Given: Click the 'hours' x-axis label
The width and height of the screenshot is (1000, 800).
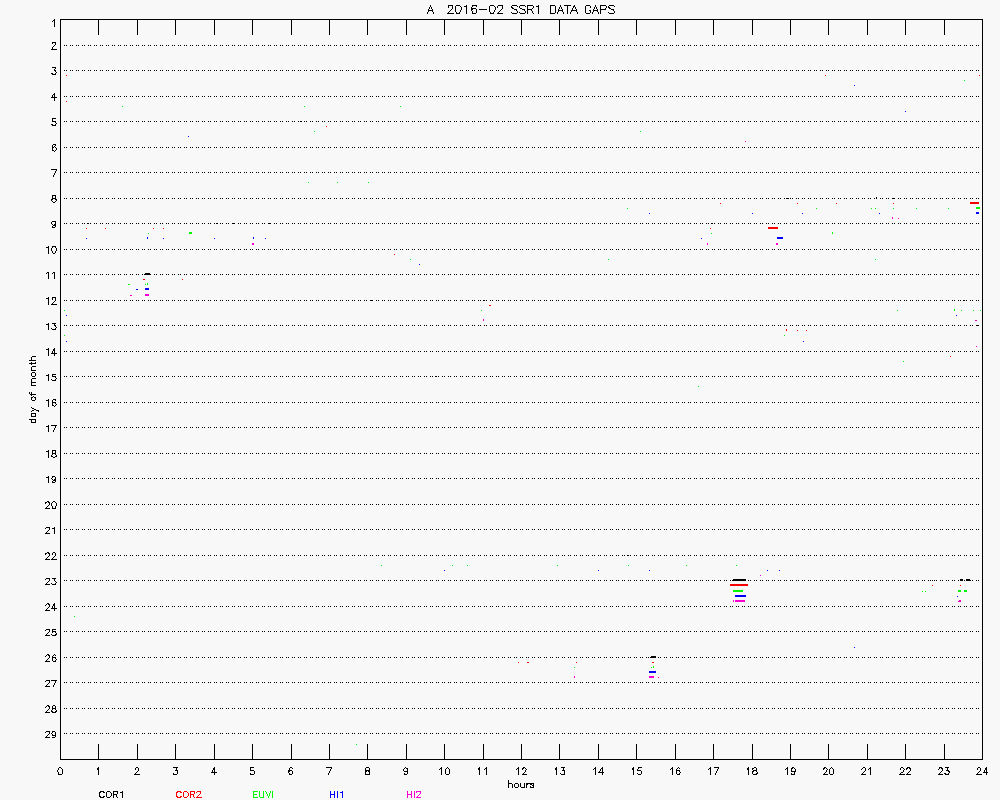Looking at the screenshot, I should [520, 784].
